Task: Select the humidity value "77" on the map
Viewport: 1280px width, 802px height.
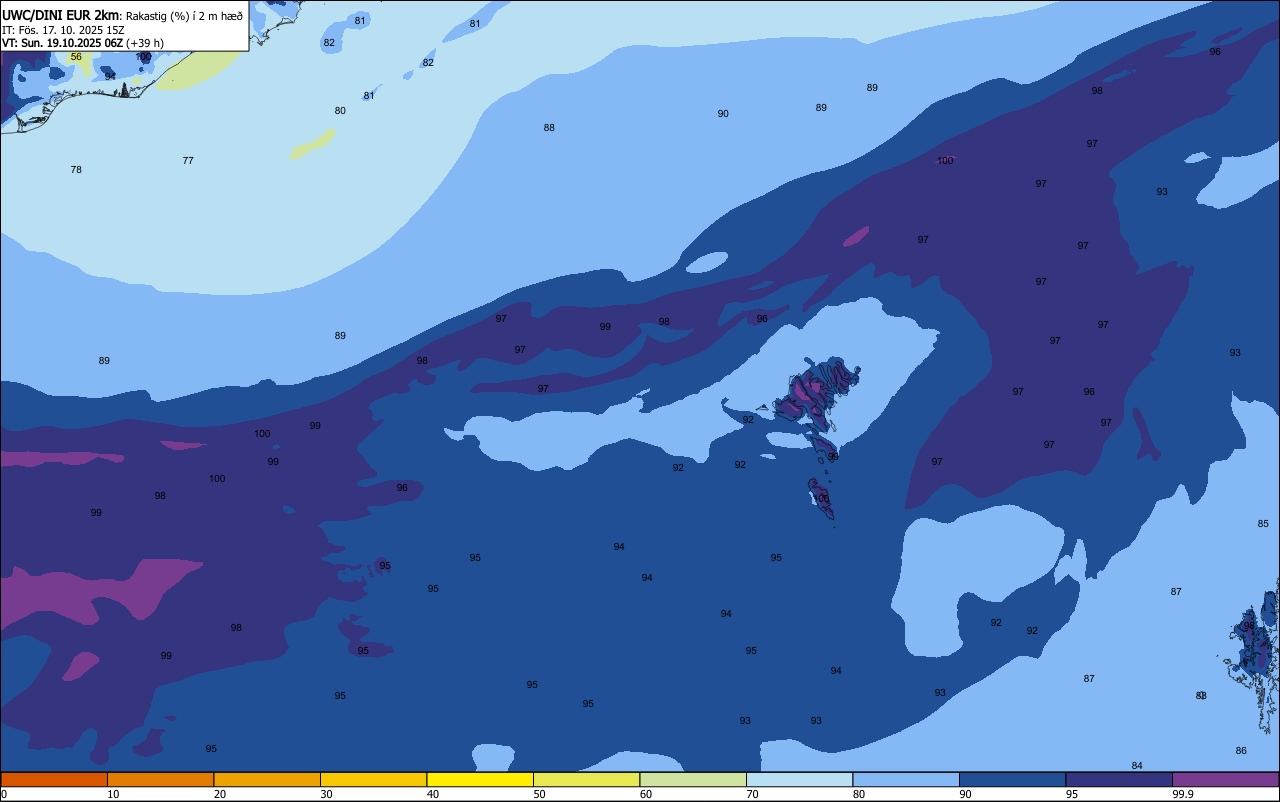Action: [x=188, y=161]
